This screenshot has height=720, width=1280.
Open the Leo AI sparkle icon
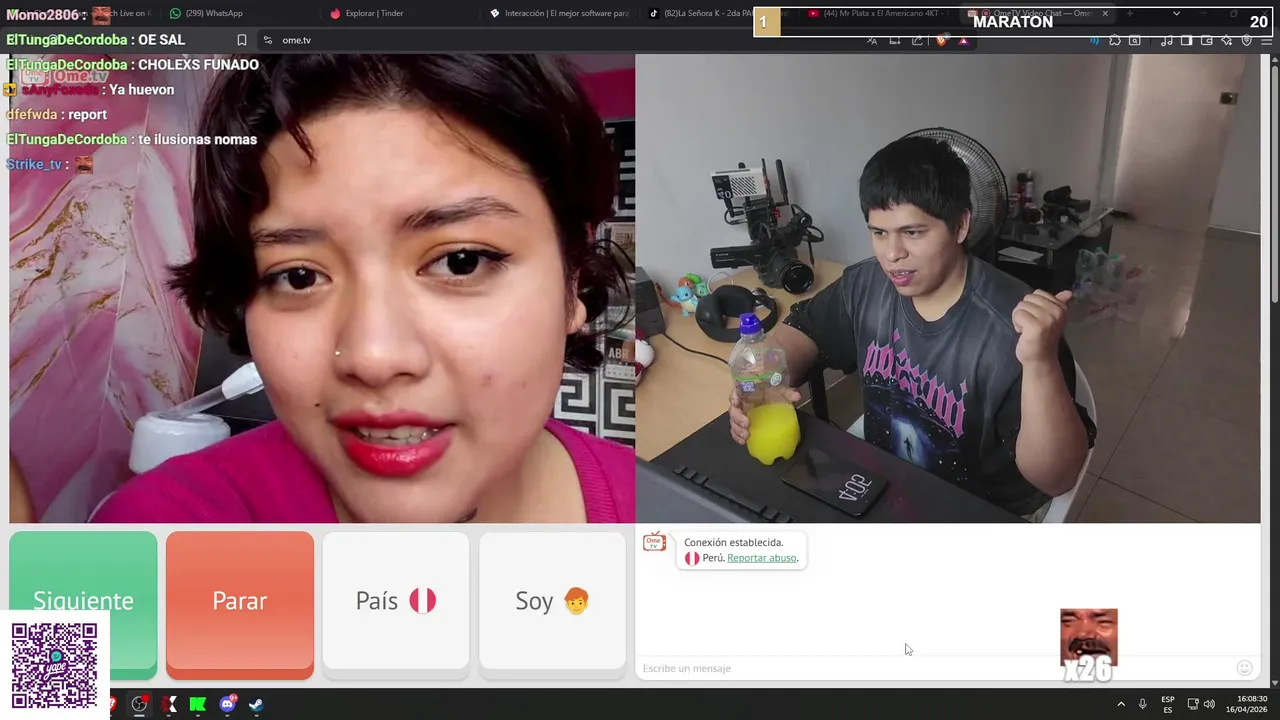1226,40
